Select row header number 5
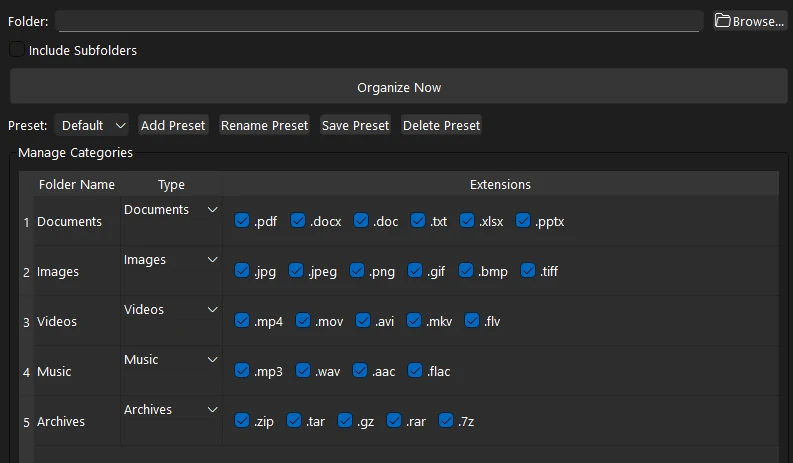 pyautogui.click(x=26, y=422)
